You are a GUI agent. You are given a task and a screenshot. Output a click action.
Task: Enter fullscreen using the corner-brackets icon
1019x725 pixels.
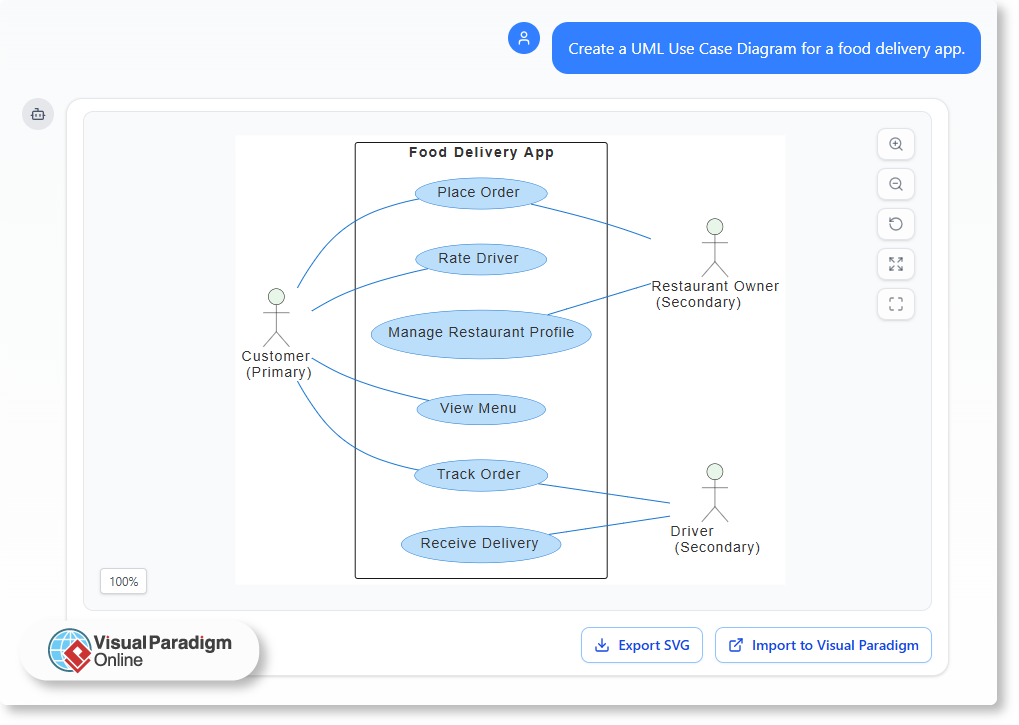click(895, 304)
